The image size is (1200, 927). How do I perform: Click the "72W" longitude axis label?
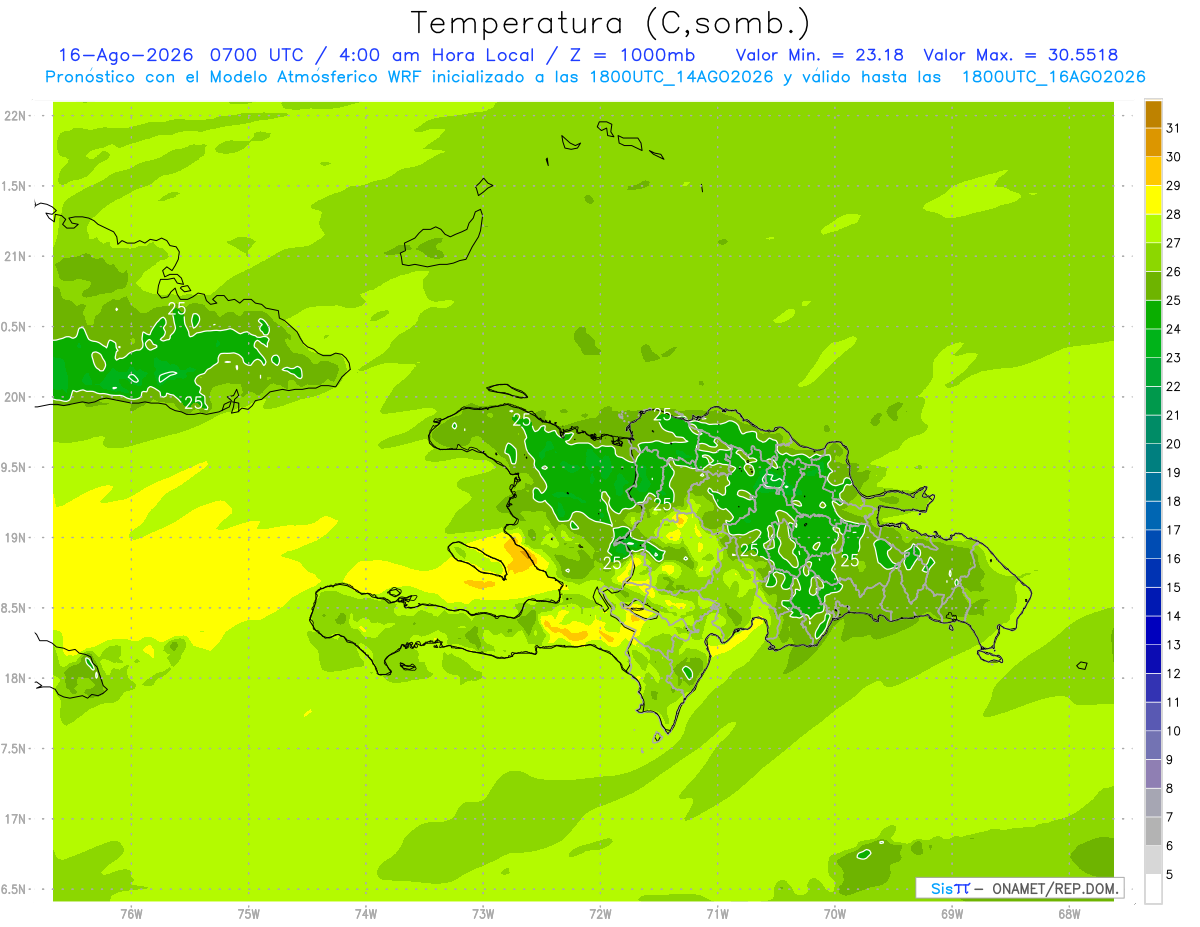pyautogui.click(x=600, y=914)
